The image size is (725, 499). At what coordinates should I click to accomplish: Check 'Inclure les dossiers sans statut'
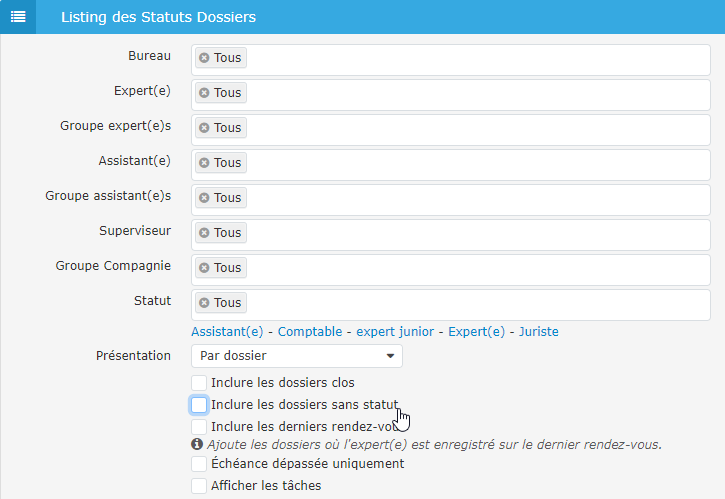click(199, 405)
